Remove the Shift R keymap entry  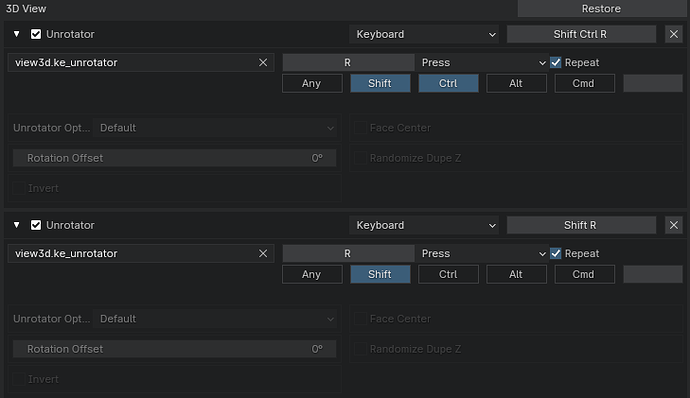click(674, 225)
